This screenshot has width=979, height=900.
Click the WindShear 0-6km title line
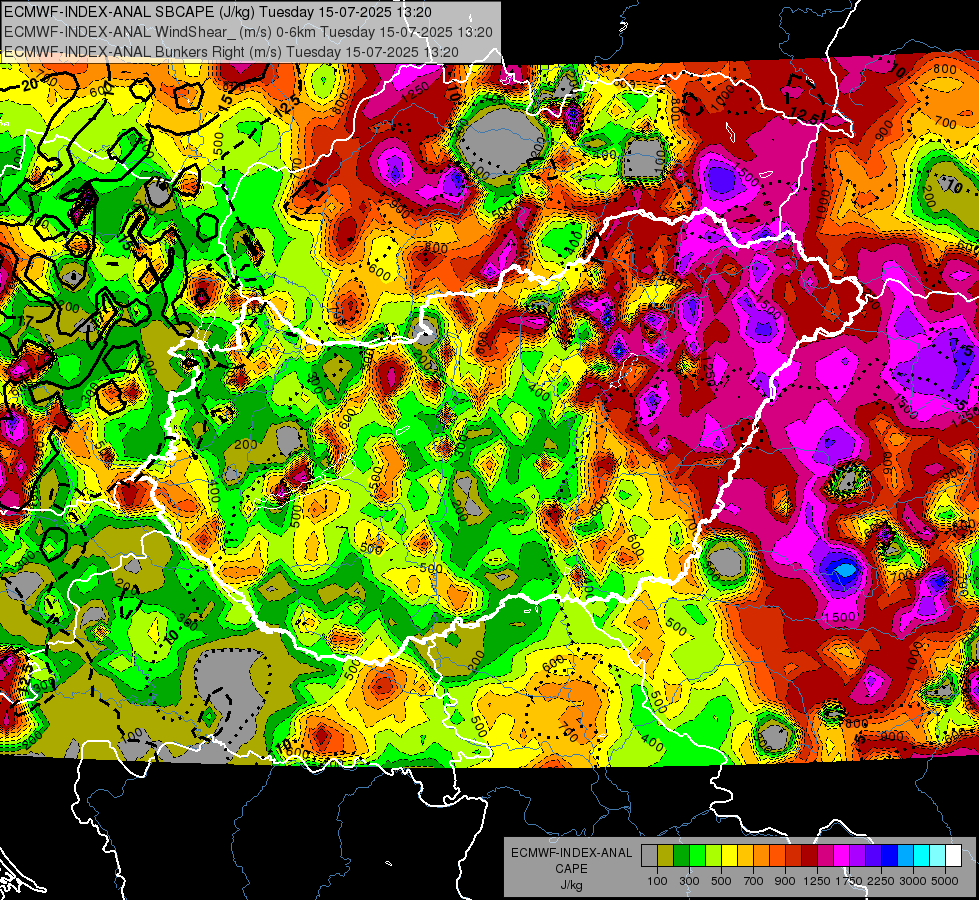(x=248, y=32)
